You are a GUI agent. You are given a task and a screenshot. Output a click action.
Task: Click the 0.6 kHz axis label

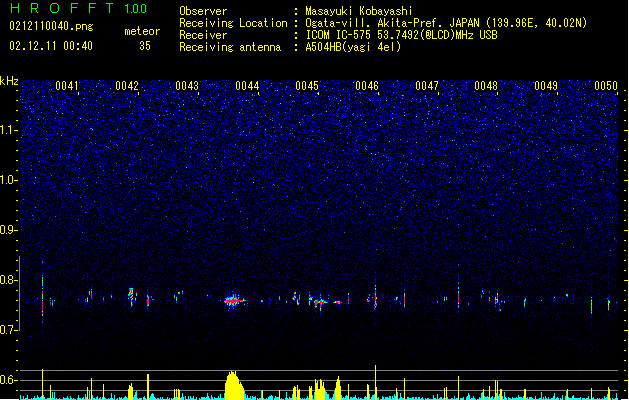tap(8, 380)
